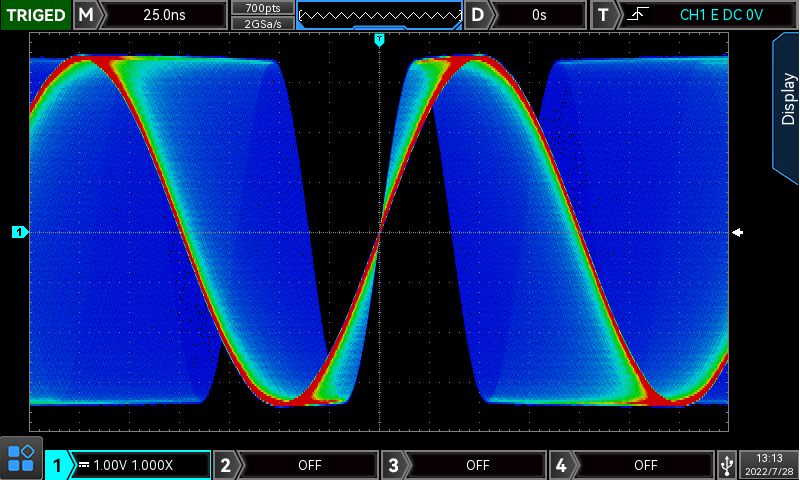Click the trigger level arrow on right edge

click(738, 232)
